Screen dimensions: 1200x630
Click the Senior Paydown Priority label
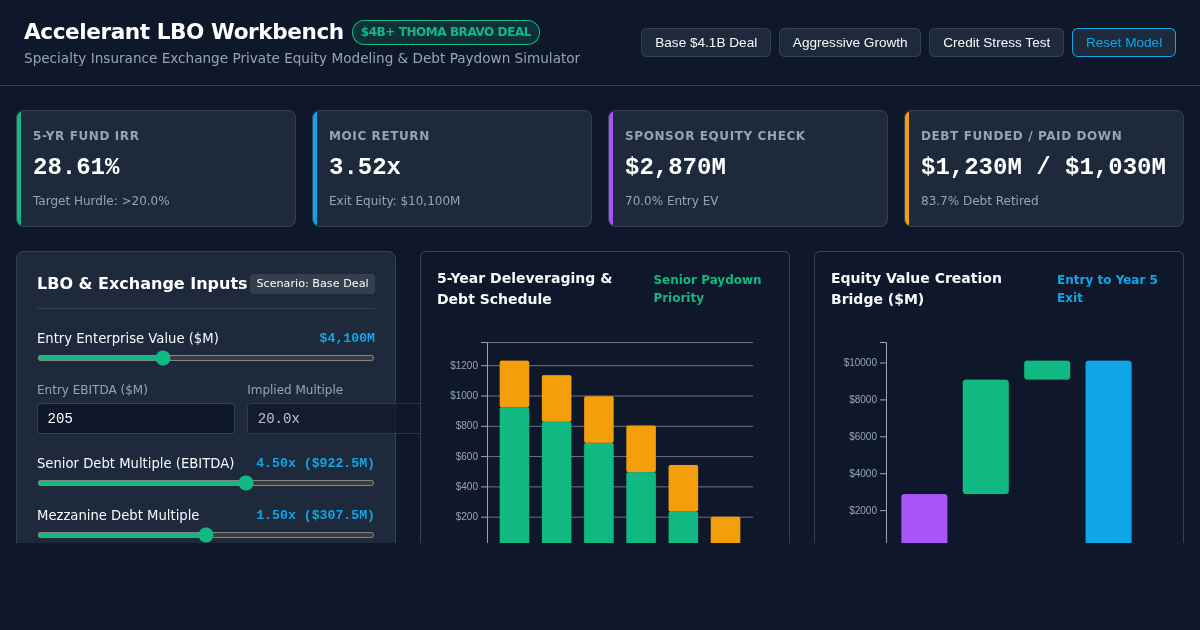point(707,289)
